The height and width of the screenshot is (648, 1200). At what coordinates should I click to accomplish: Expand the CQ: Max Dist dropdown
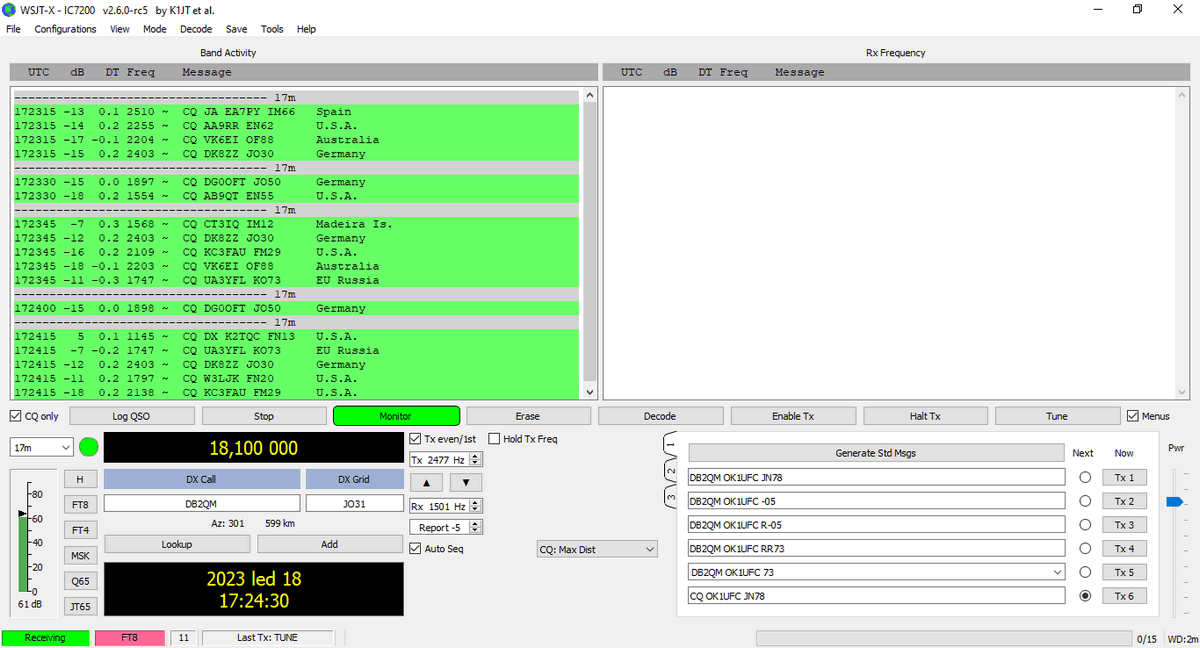[x=597, y=549]
